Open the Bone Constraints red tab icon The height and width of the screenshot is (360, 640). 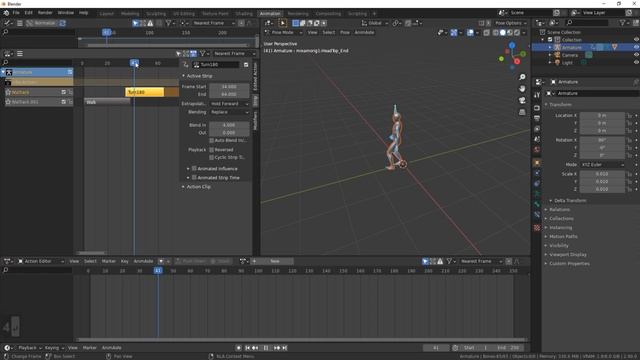pos(537,228)
